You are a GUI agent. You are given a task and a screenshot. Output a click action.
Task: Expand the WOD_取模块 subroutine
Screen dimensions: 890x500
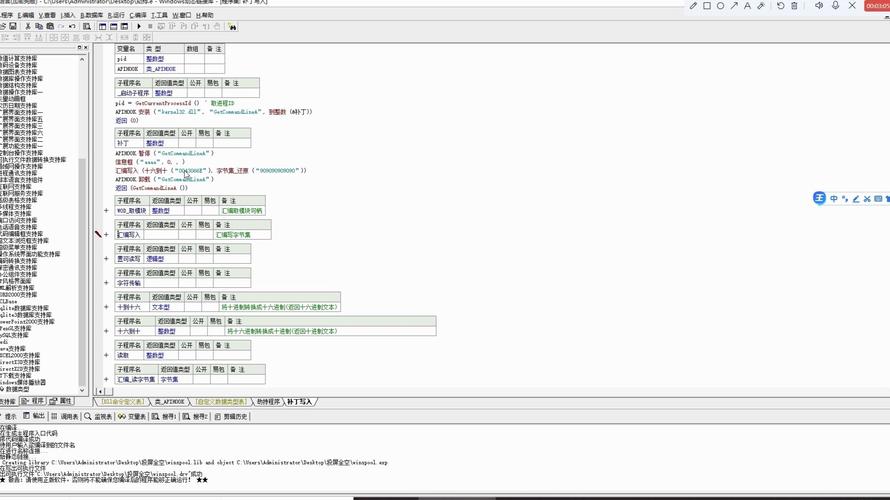click(x=106, y=211)
